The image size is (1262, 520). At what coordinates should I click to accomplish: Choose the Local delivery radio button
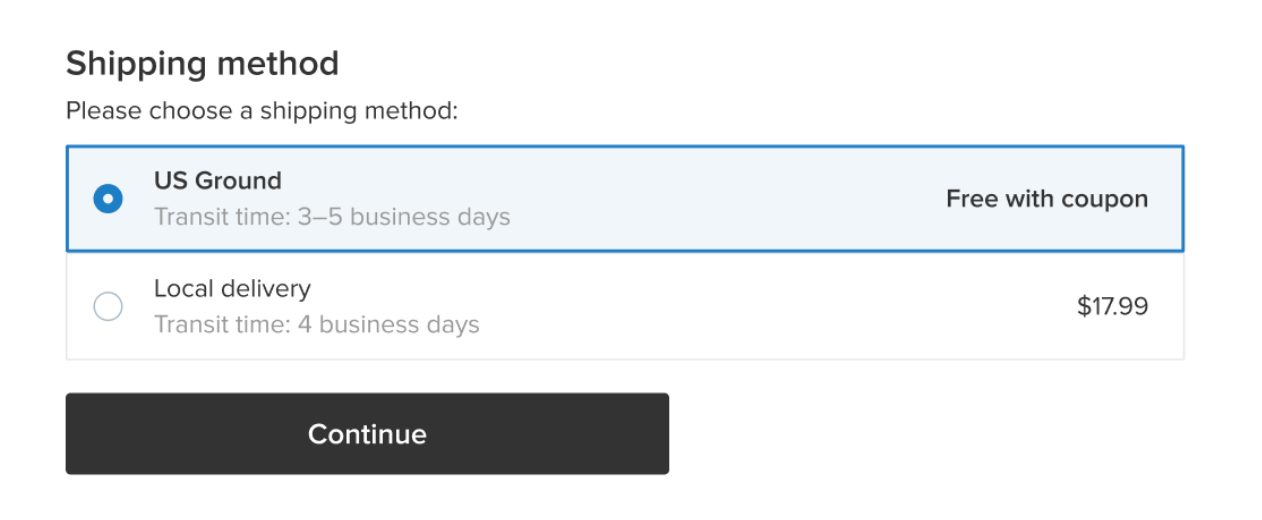coord(108,307)
